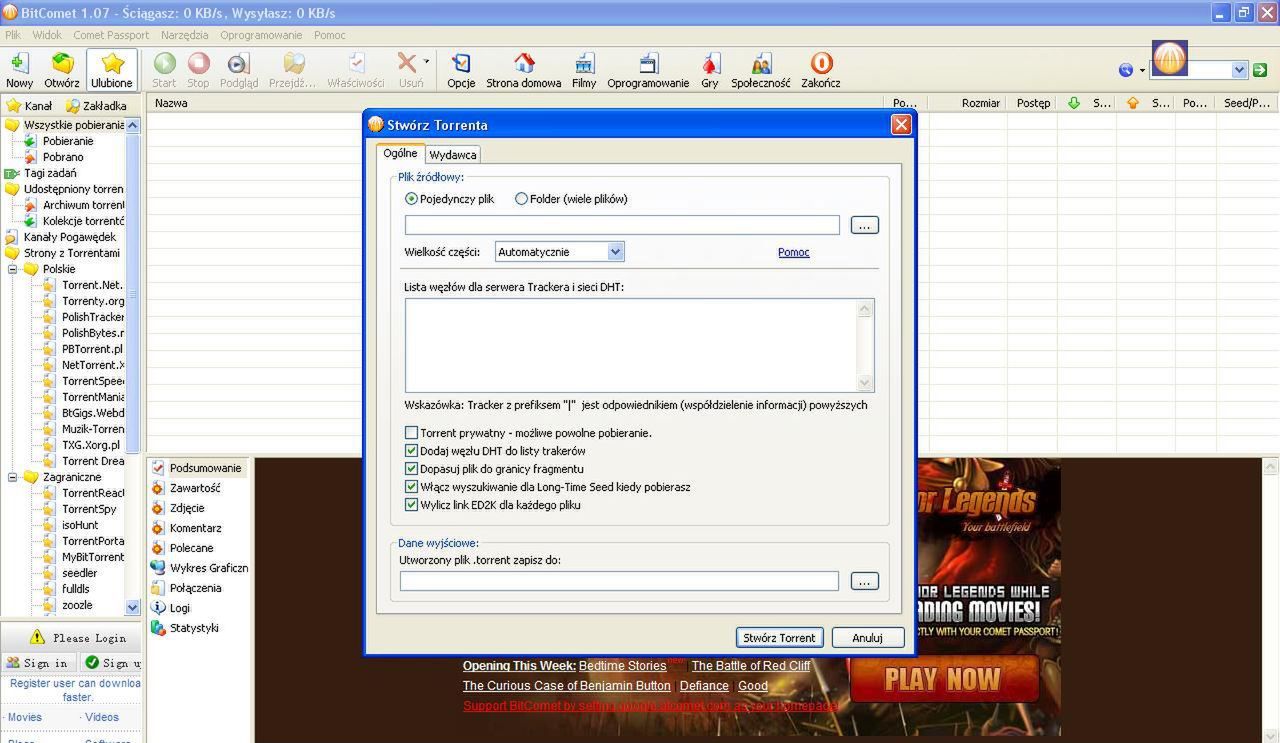The height and width of the screenshot is (743, 1280).
Task: Open search engine selector dropdown arrow
Action: (1142, 70)
